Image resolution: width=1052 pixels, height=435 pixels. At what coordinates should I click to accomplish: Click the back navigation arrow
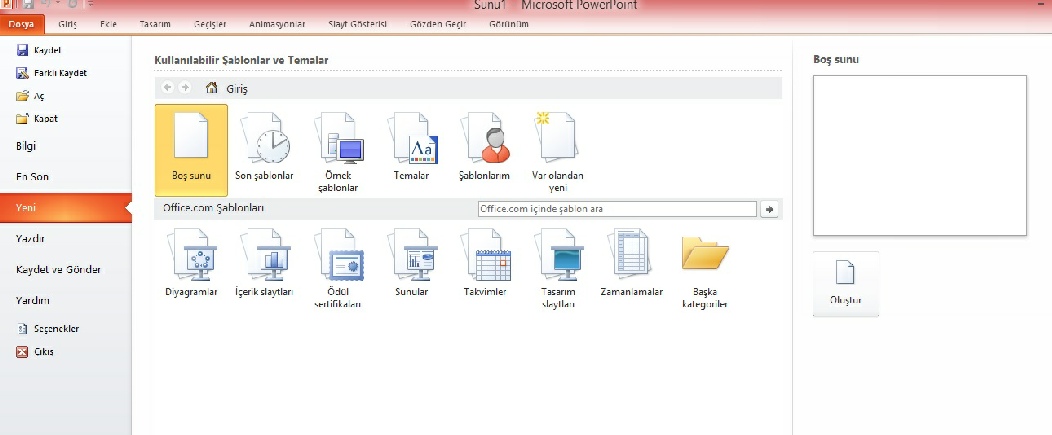pos(168,87)
